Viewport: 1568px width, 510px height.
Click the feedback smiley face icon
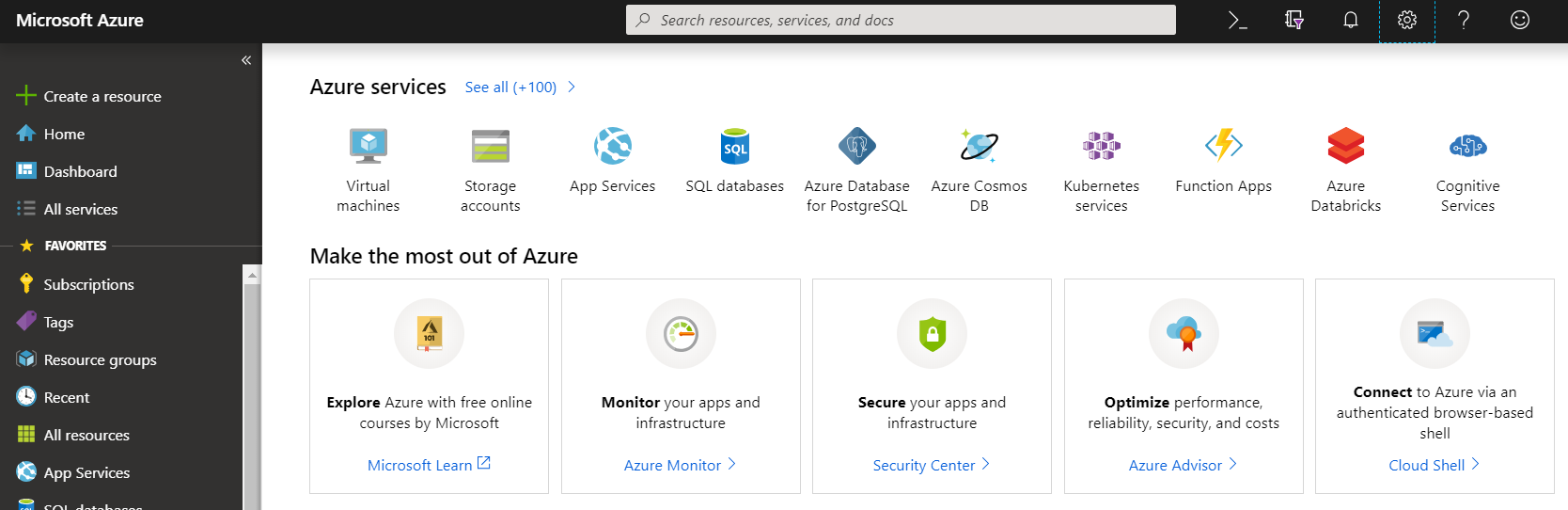coord(1520,20)
